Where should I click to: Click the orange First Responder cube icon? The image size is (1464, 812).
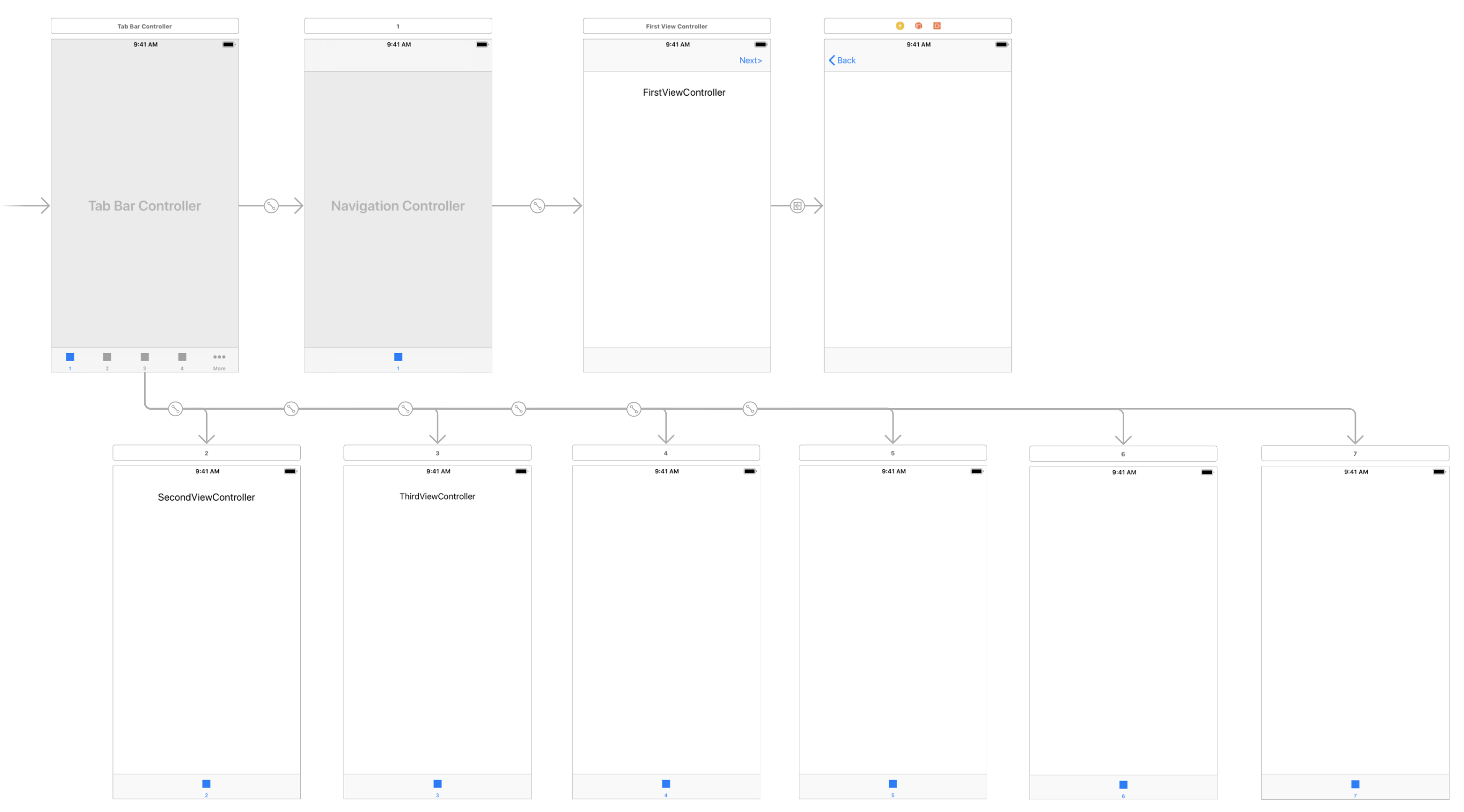pos(918,26)
